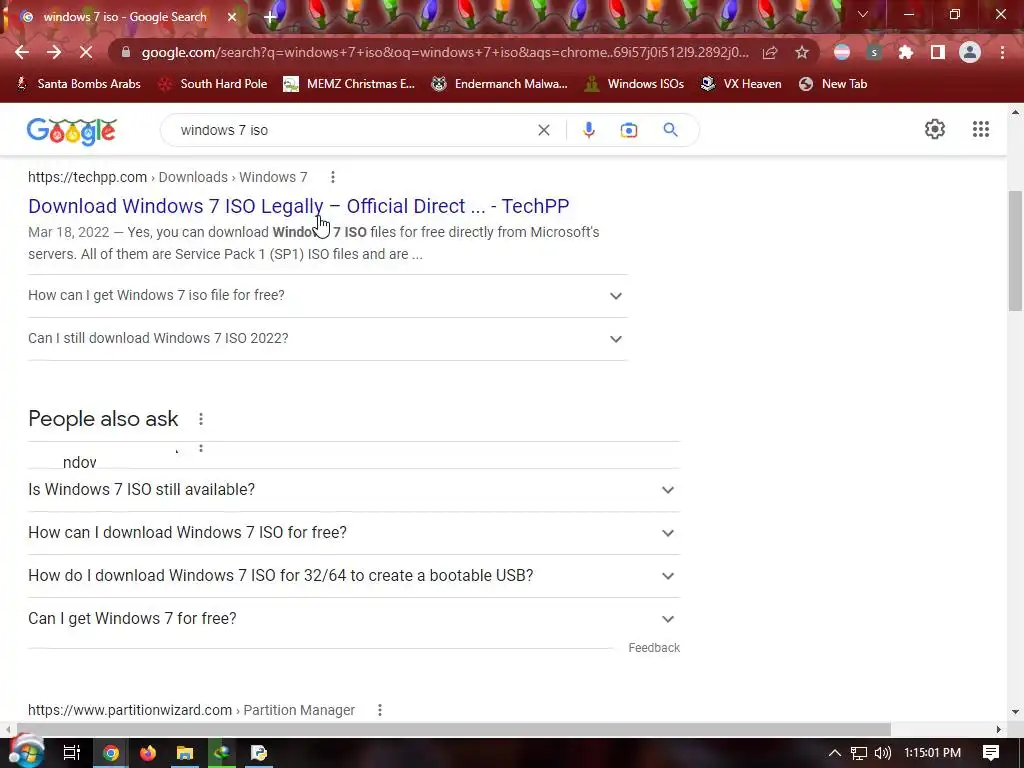Click the vertical page scrollbar thumb
1024x768 pixels.
click(x=1014, y=251)
